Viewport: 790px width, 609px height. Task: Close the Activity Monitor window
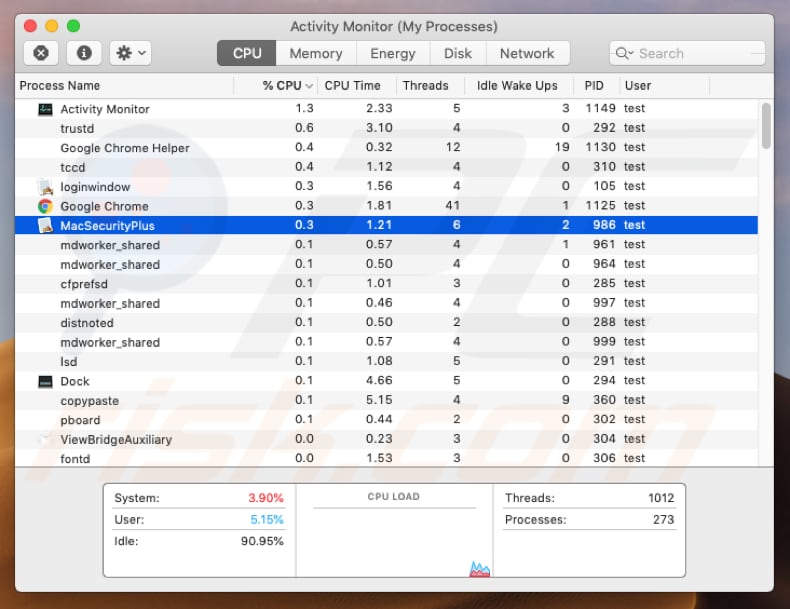pos(30,26)
